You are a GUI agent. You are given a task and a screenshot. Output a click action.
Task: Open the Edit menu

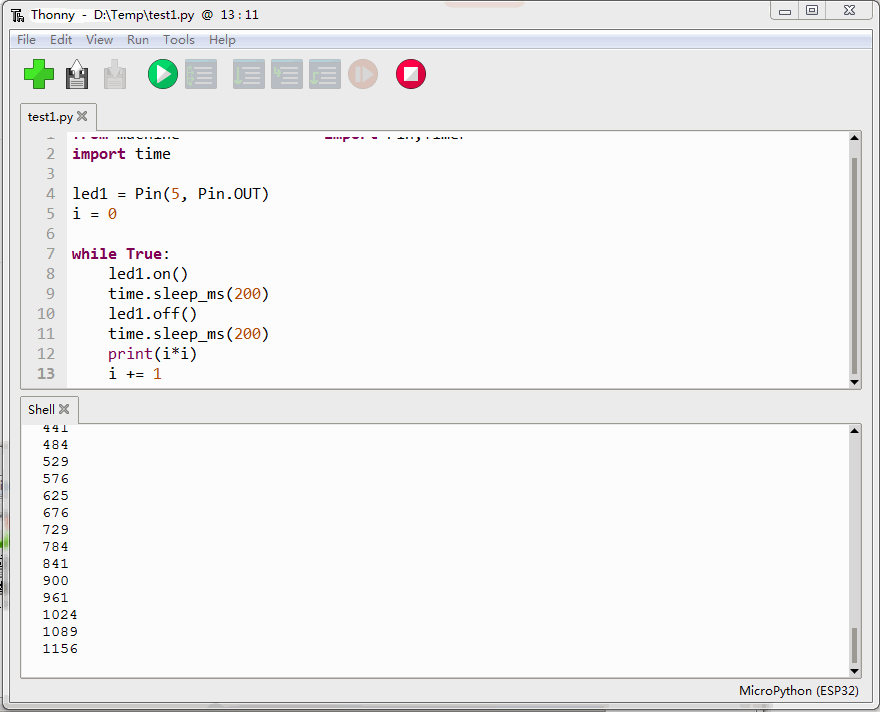point(61,40)
